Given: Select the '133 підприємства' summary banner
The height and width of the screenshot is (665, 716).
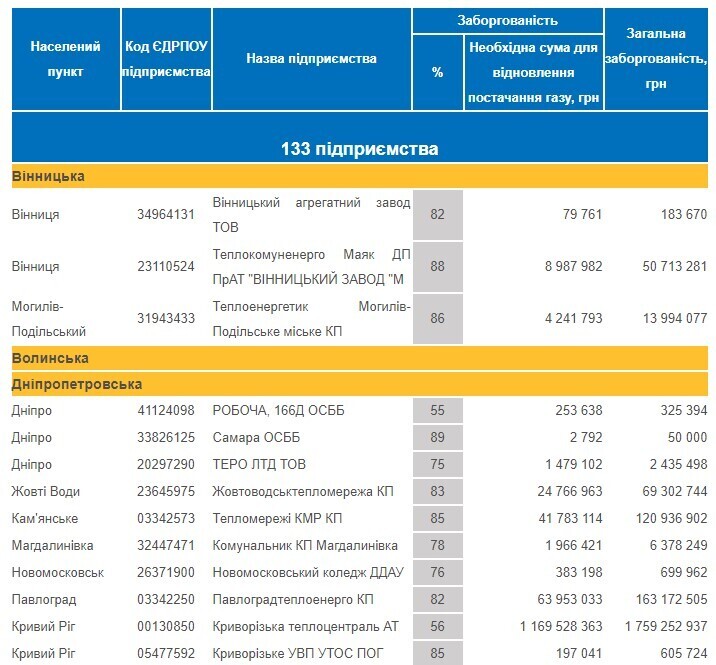Looking at the screenshot, I should coord(359,149).
